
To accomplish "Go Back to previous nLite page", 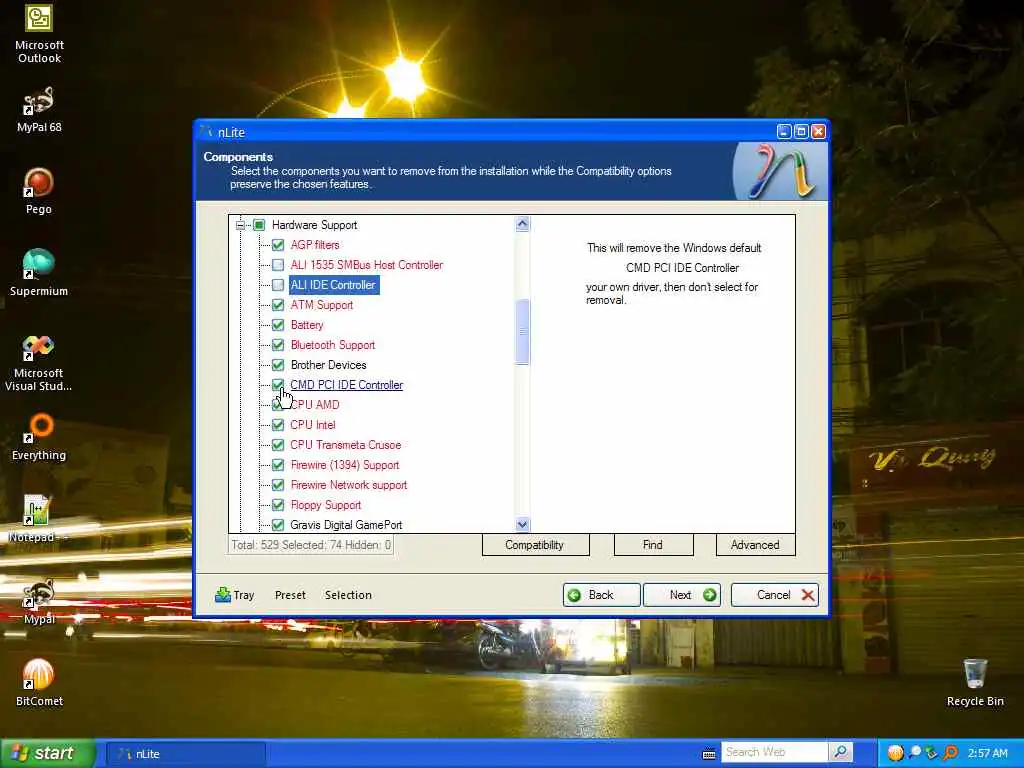I will [x=601, y=595].
